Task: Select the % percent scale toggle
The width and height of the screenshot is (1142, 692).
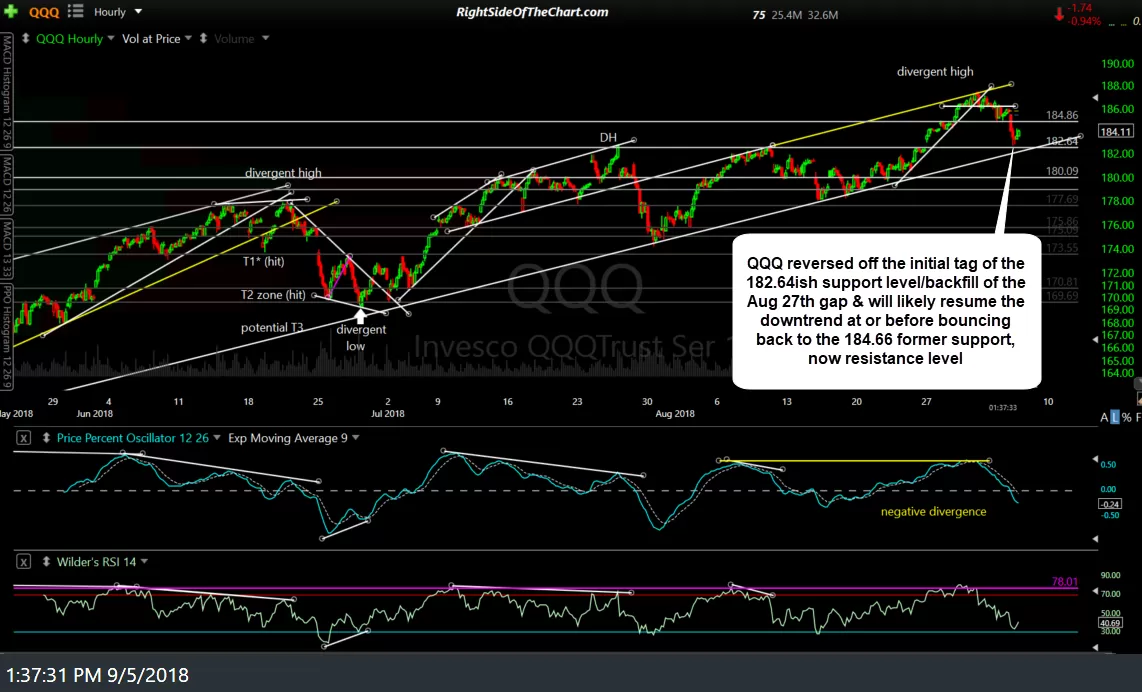Action: (x=1127, y=417)
